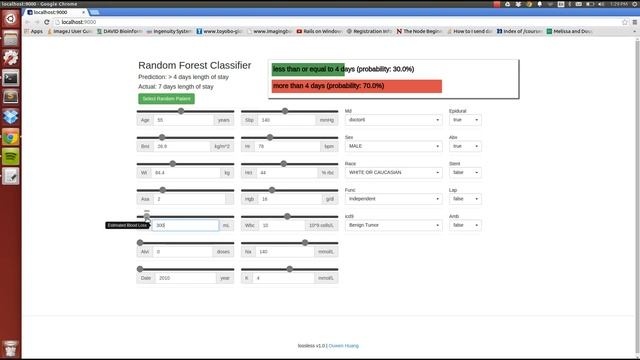Click the Hr input field showing 78
This screenshot has width=640, height=360.
[288, 146]
